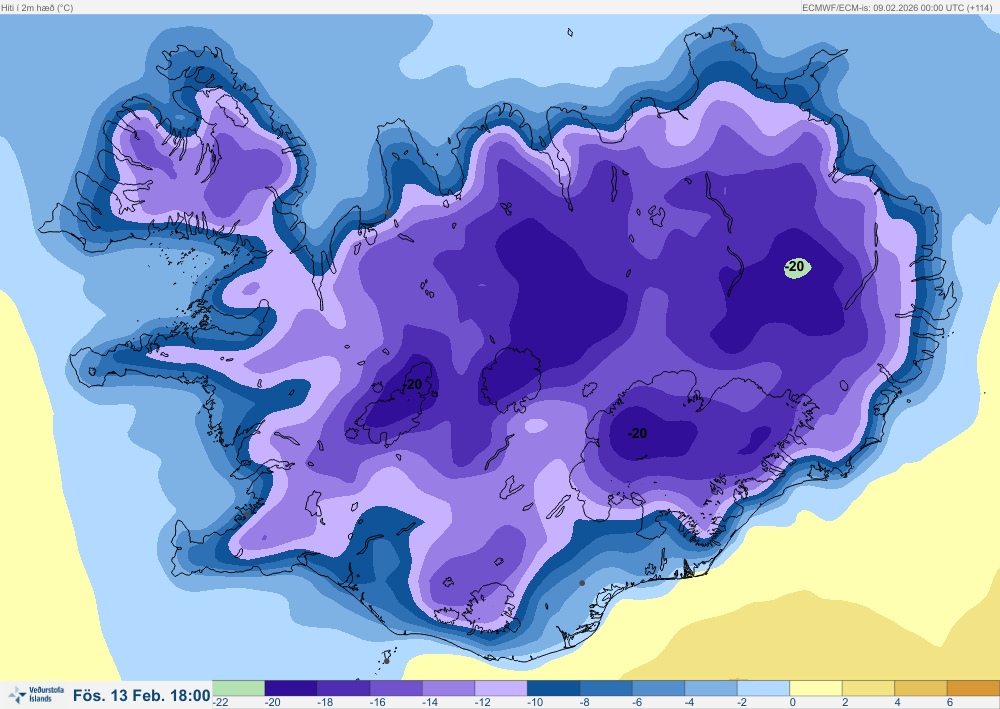Pick the legend swatch between -8 and -6
The height and width of the screenshot is (709, 1000).
click(x=606, y=688)
